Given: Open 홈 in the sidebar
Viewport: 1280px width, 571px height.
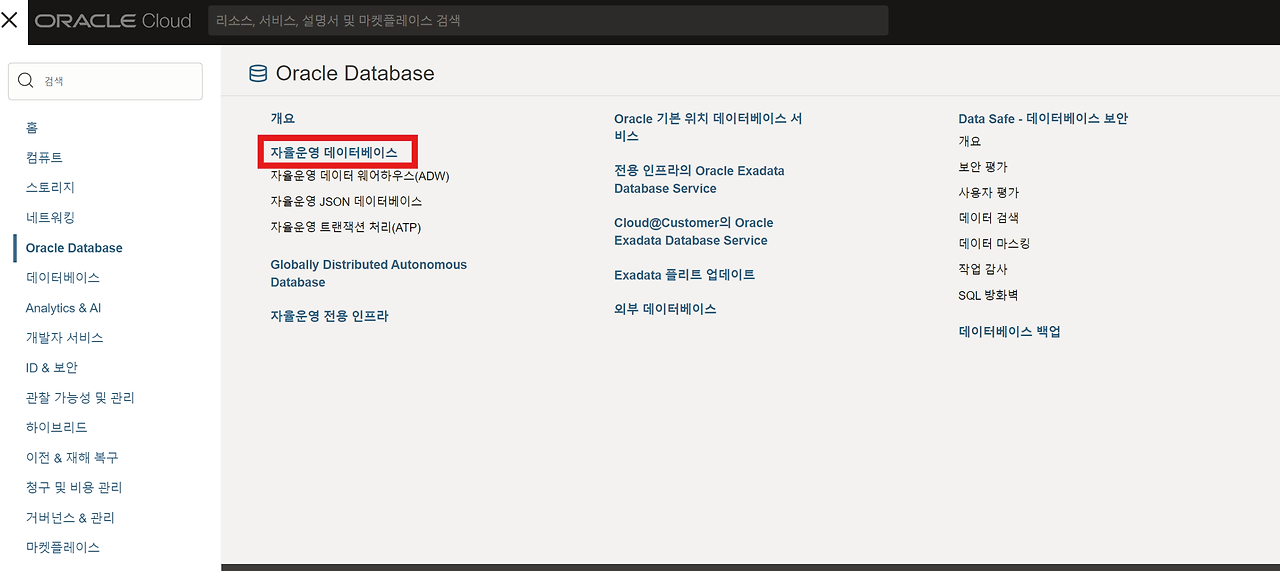Looking at the screenshot, I should pos(32,128).
